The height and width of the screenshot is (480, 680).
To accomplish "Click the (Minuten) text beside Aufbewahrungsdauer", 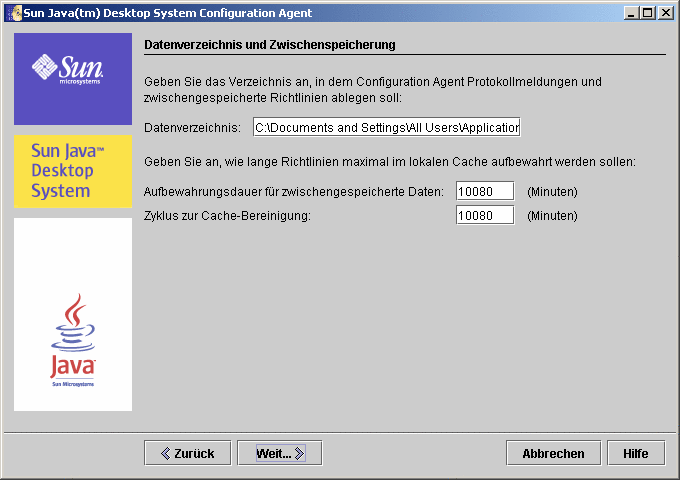I will tap(552, 192).
